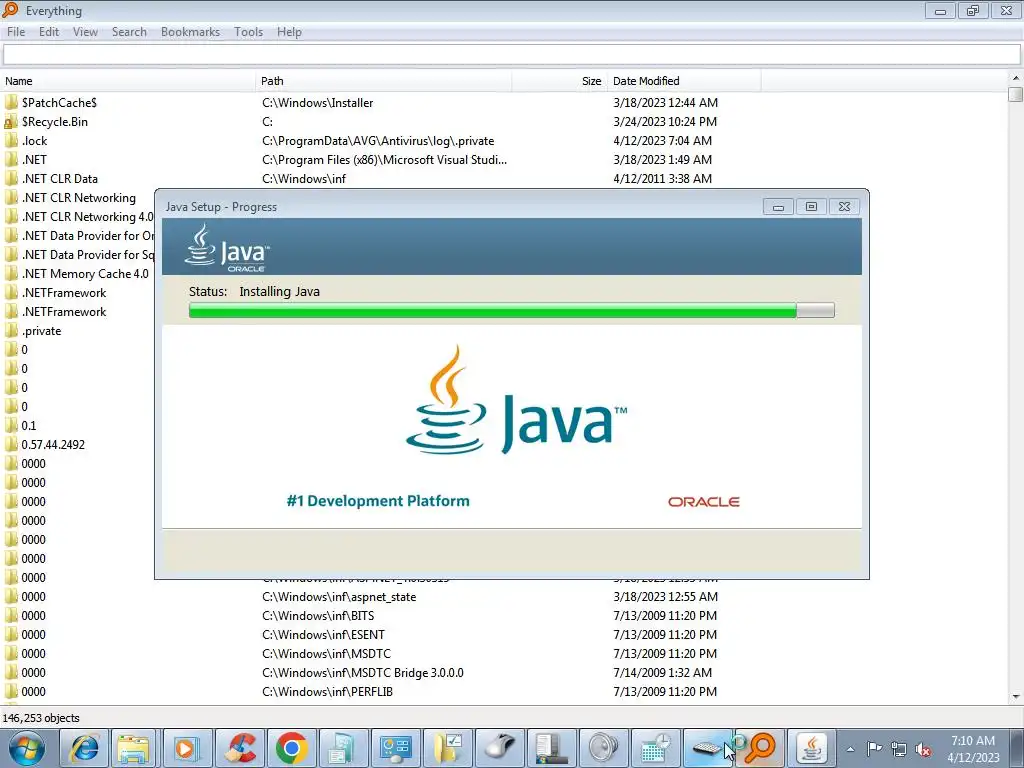1024x768 pixels.
Task: Sort results by Size column header
Action: coord(560,81)
